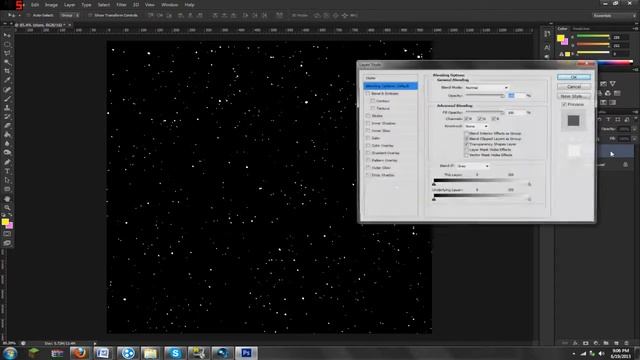Image resolution: width=640 pixels, height=360 pixels.
Task: Select the Pen tool
Action: pyautogui.click(x=7, y=162)
